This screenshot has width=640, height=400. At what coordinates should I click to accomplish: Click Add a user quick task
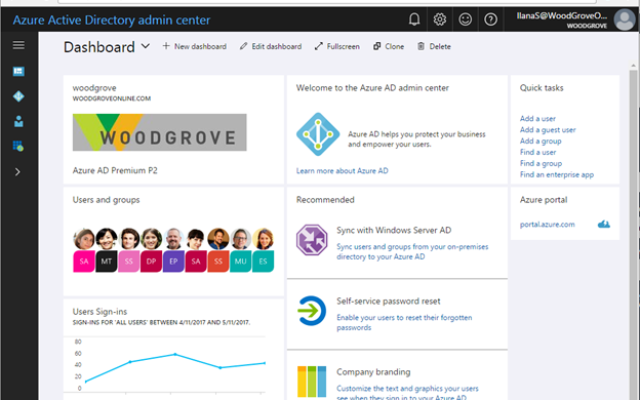point(538,118)
